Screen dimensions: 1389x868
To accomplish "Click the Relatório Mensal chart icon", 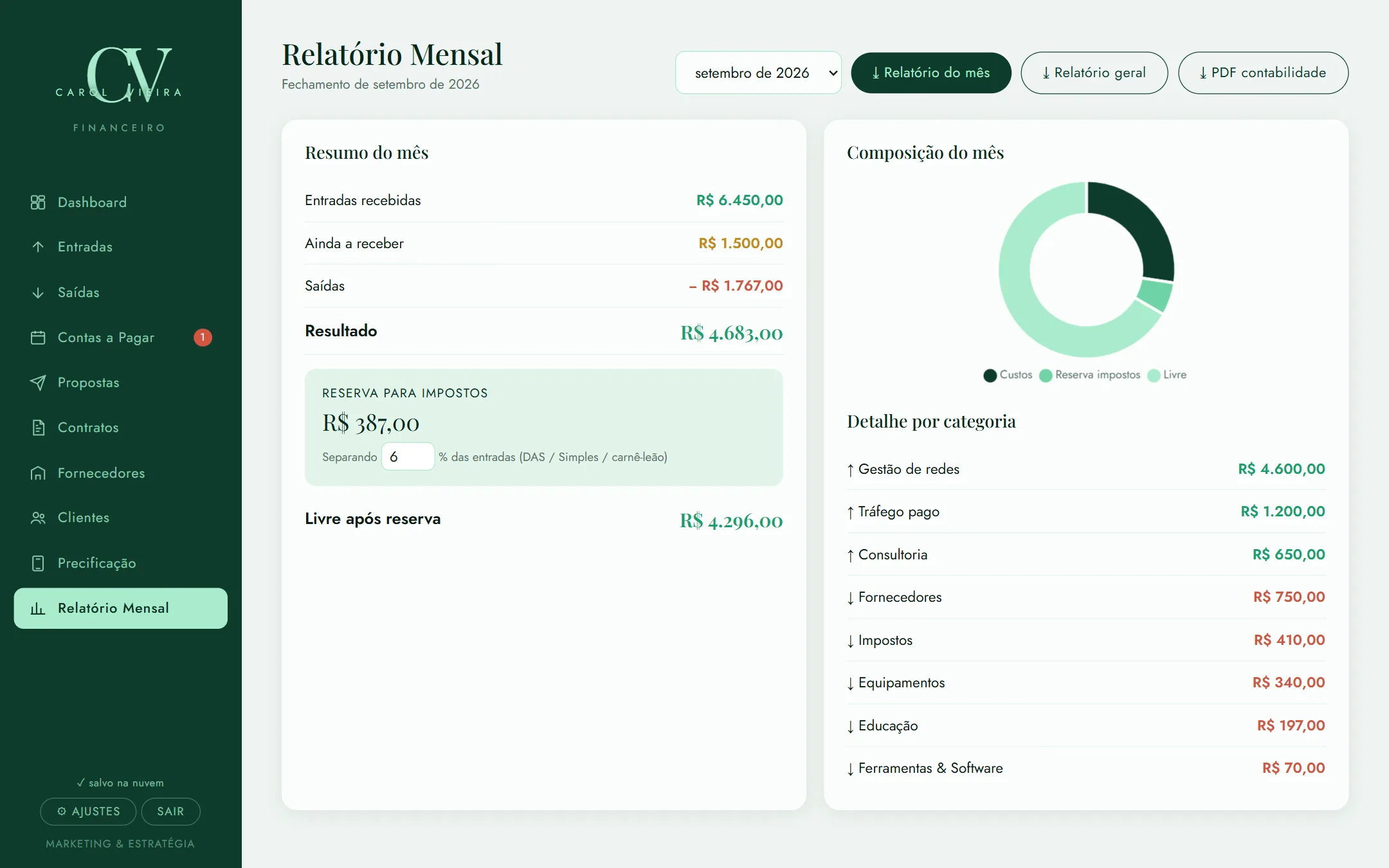I will pos(38,608).
